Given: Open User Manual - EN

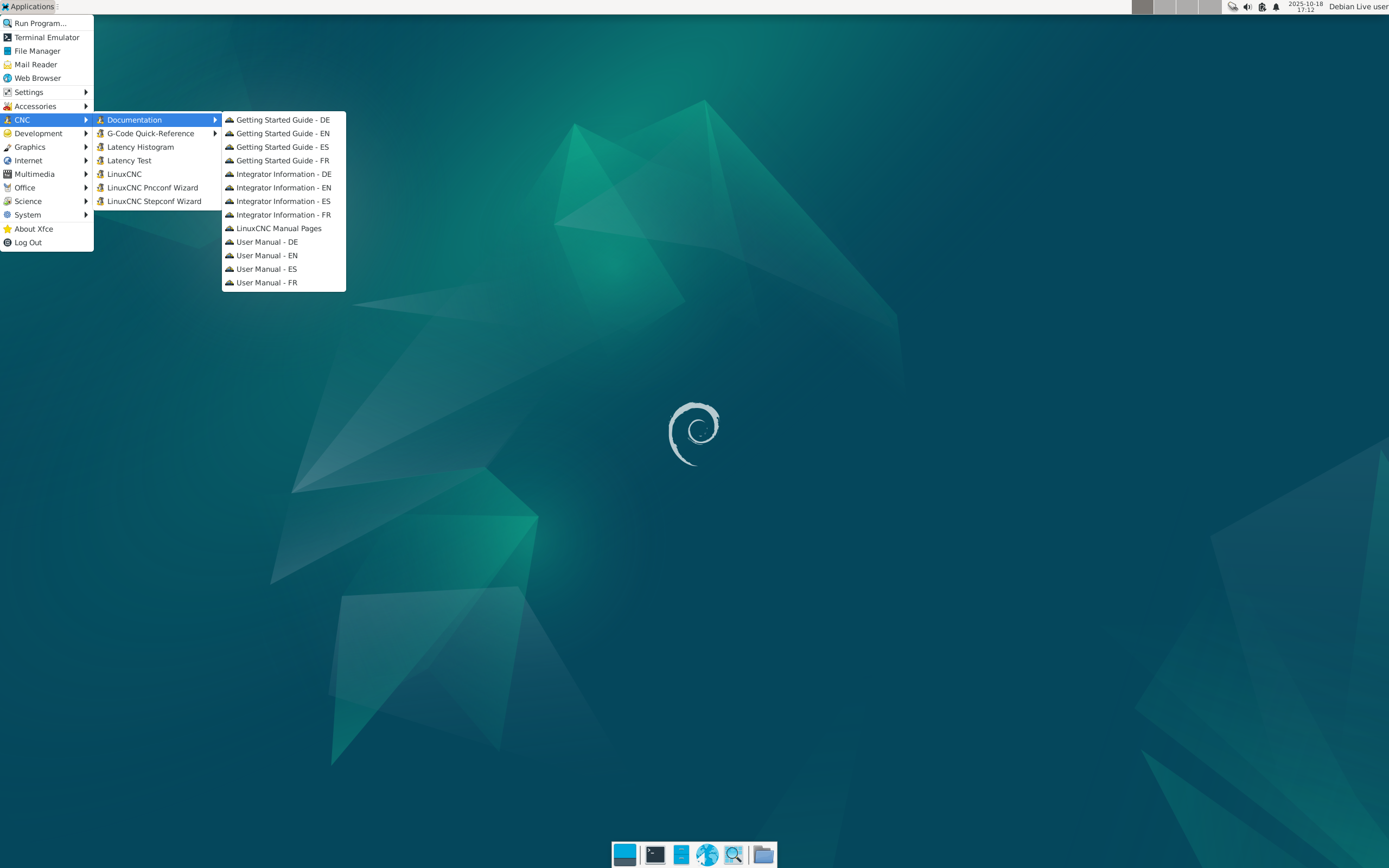Looking at the screenshot, I should 284,256.
